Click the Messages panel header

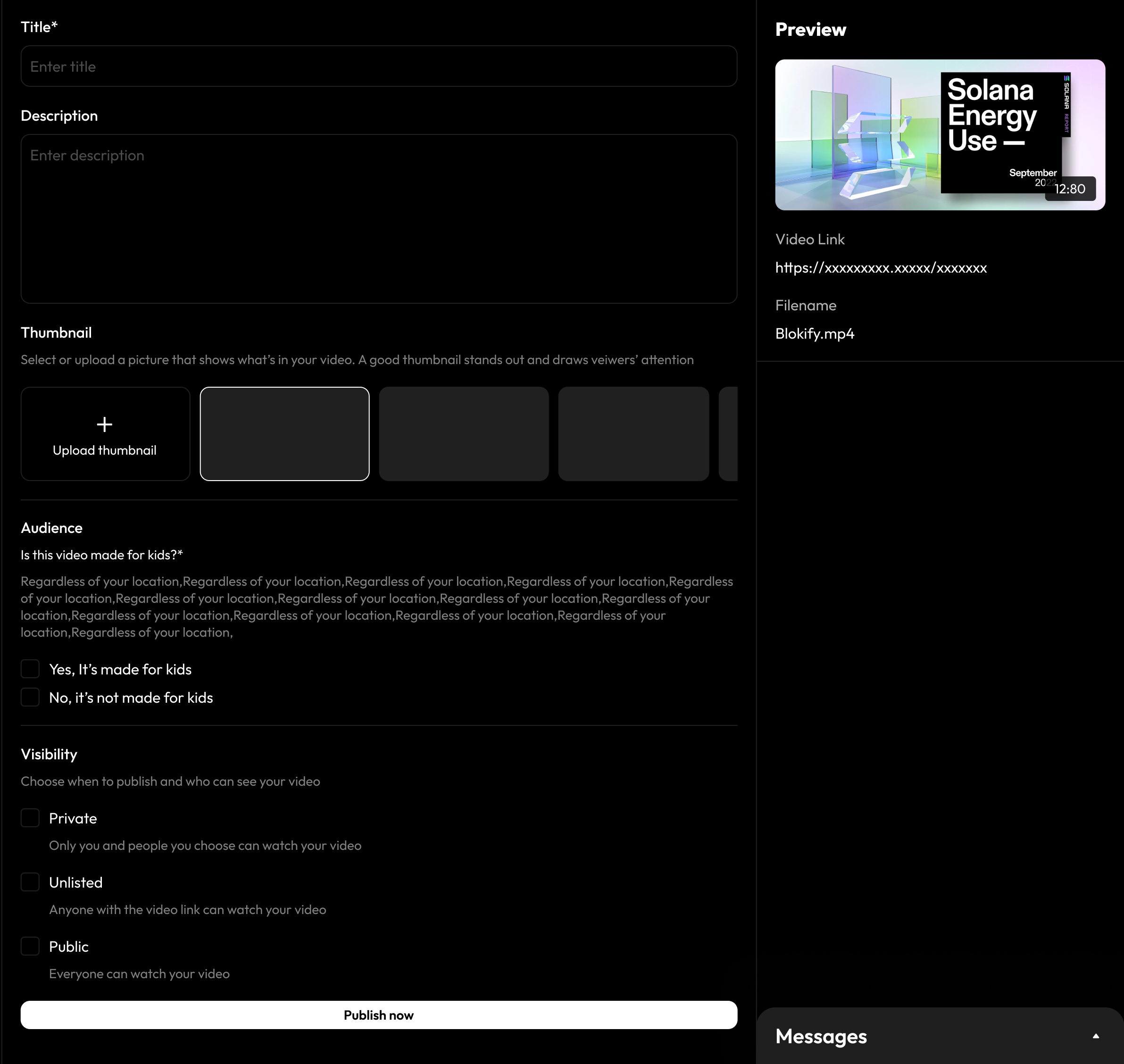click(x=940, y=1036)
